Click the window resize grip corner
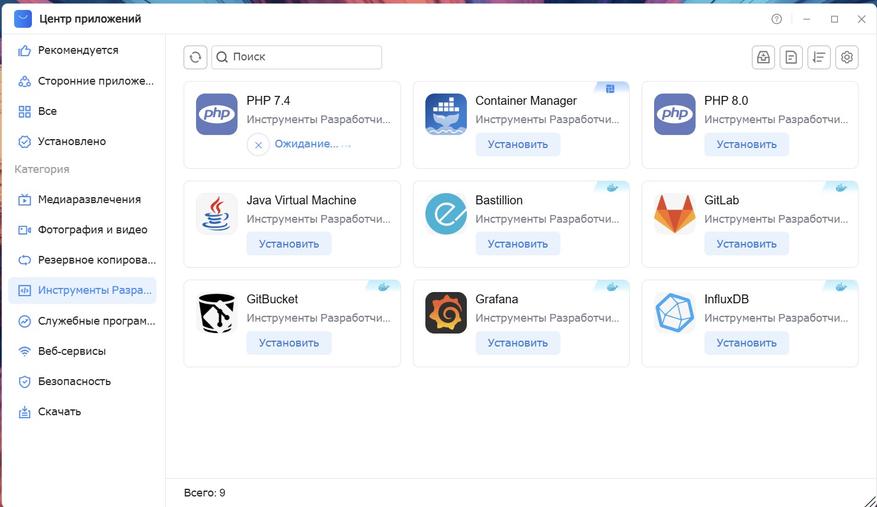The width and height of the screenshot is (877, 507). 870,500
